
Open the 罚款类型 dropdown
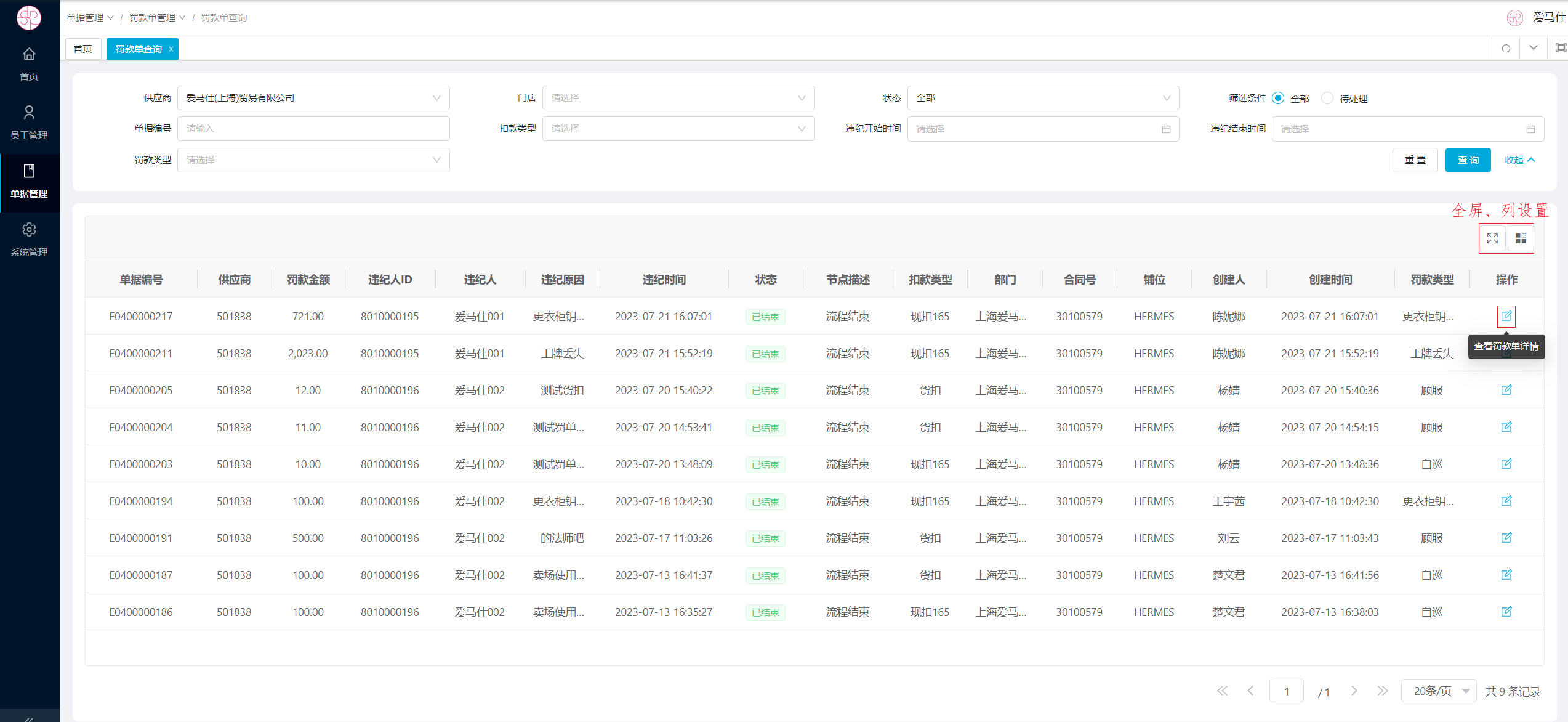[x=313, y=160]
